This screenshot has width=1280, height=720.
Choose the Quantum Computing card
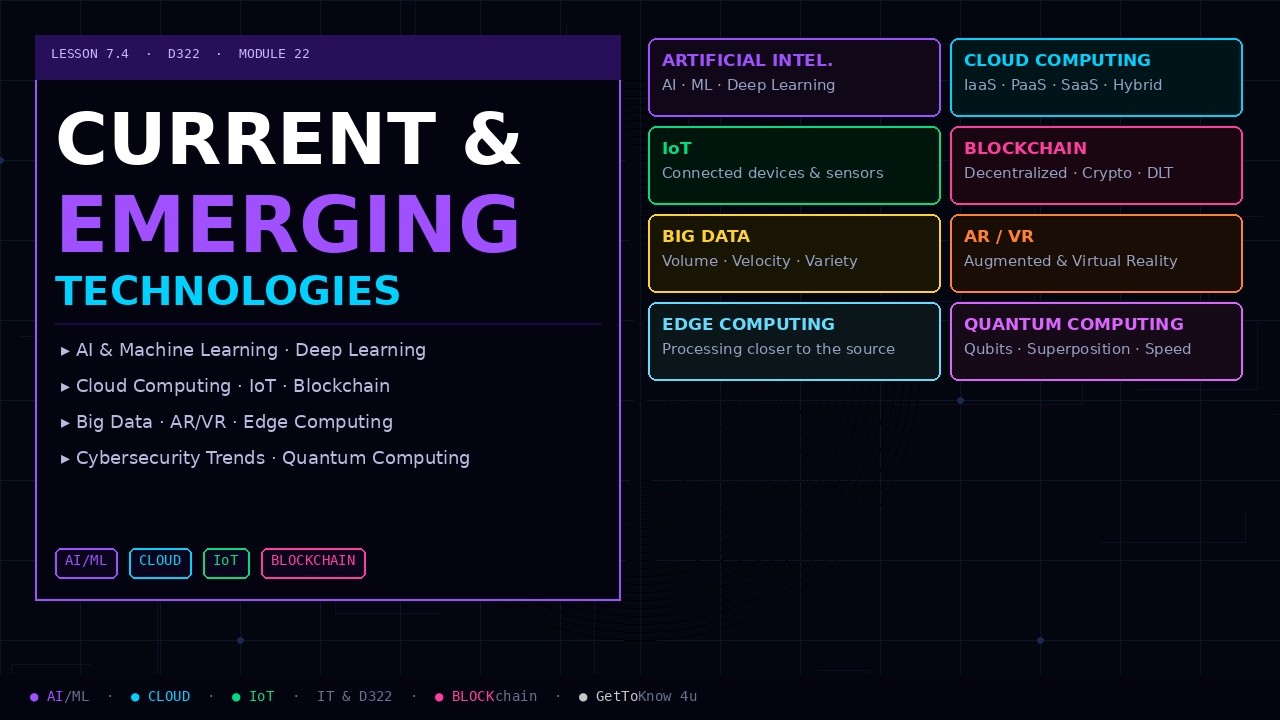[1096, 342]
